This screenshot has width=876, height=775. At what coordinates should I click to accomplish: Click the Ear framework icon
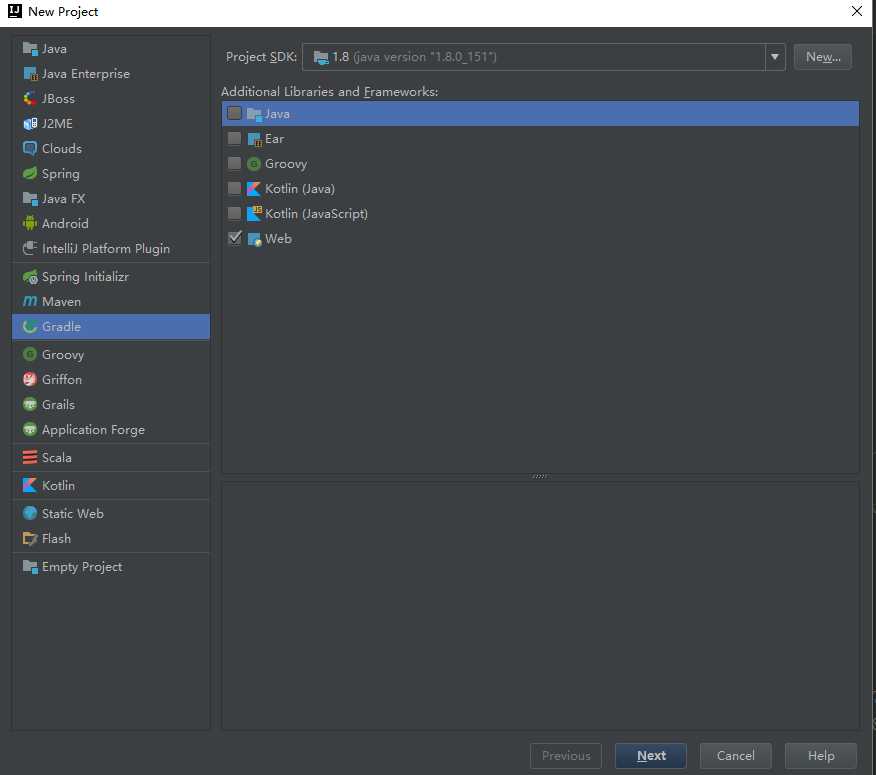point(254,139)
